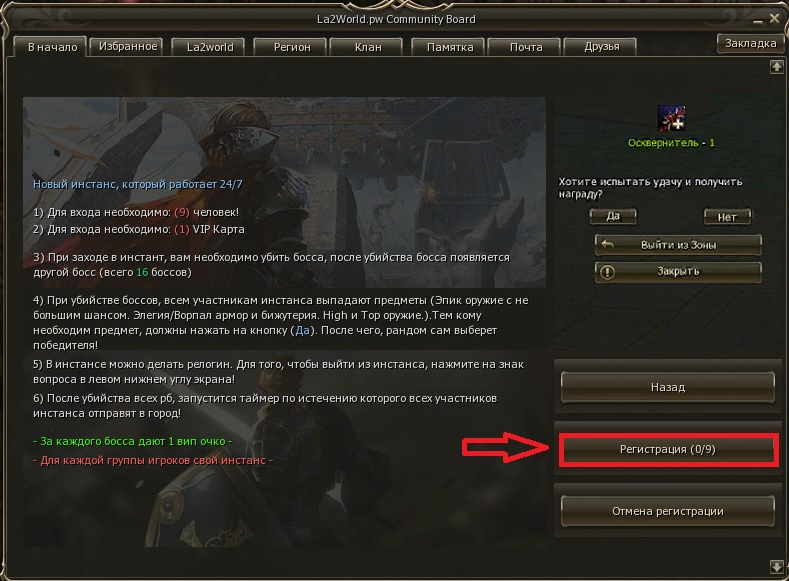This screenshot has height=581, width=789.
Task: Click the Закладка bookmark button
Action: point(750,44)
